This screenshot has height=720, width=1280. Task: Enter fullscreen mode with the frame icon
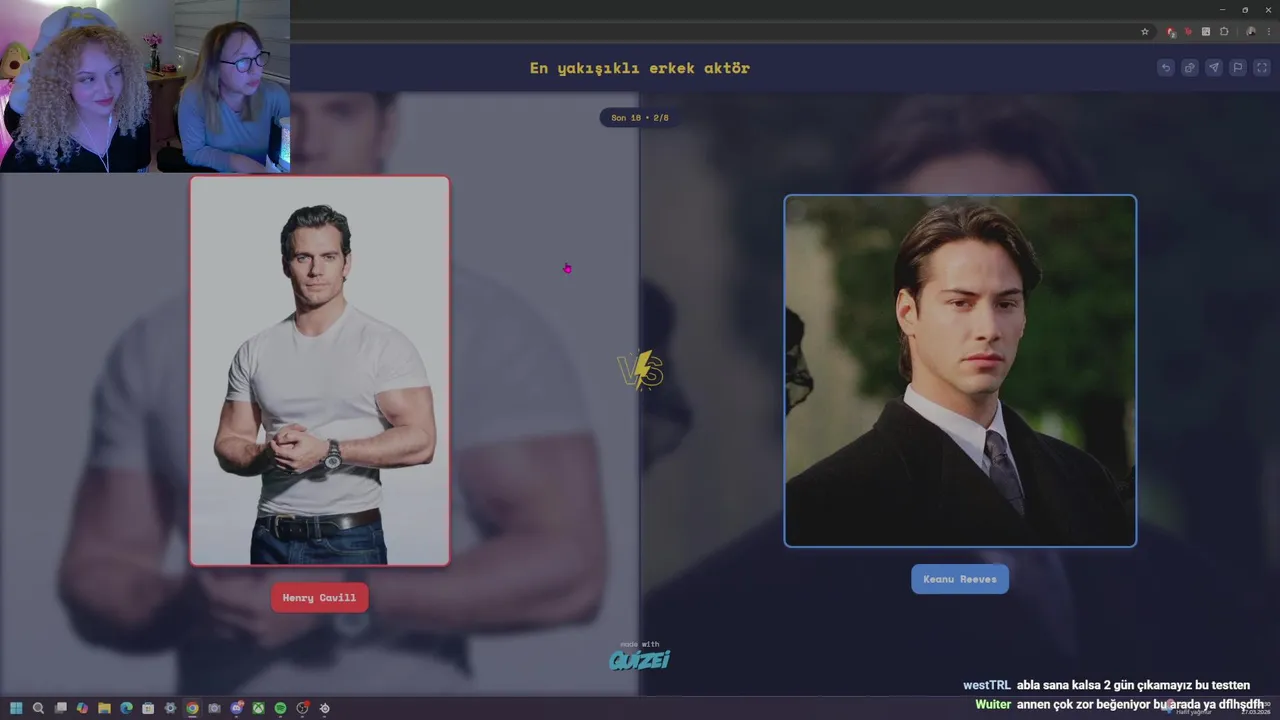tap(1262, 68)
